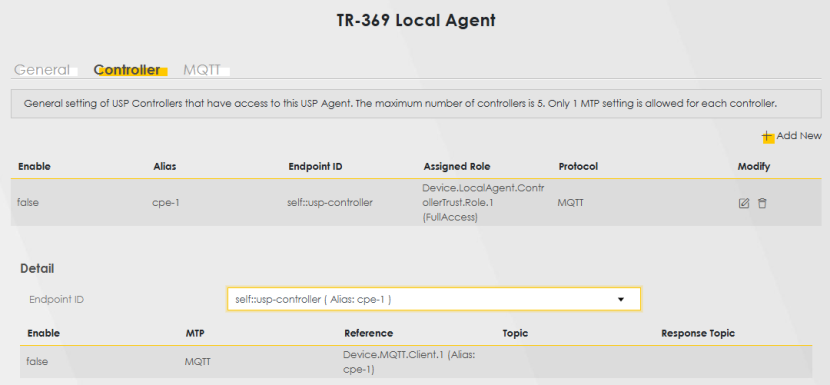The width and height of the screenshot is (830, 385).
Task: Click the Modify column header
Action: [754, 166]
